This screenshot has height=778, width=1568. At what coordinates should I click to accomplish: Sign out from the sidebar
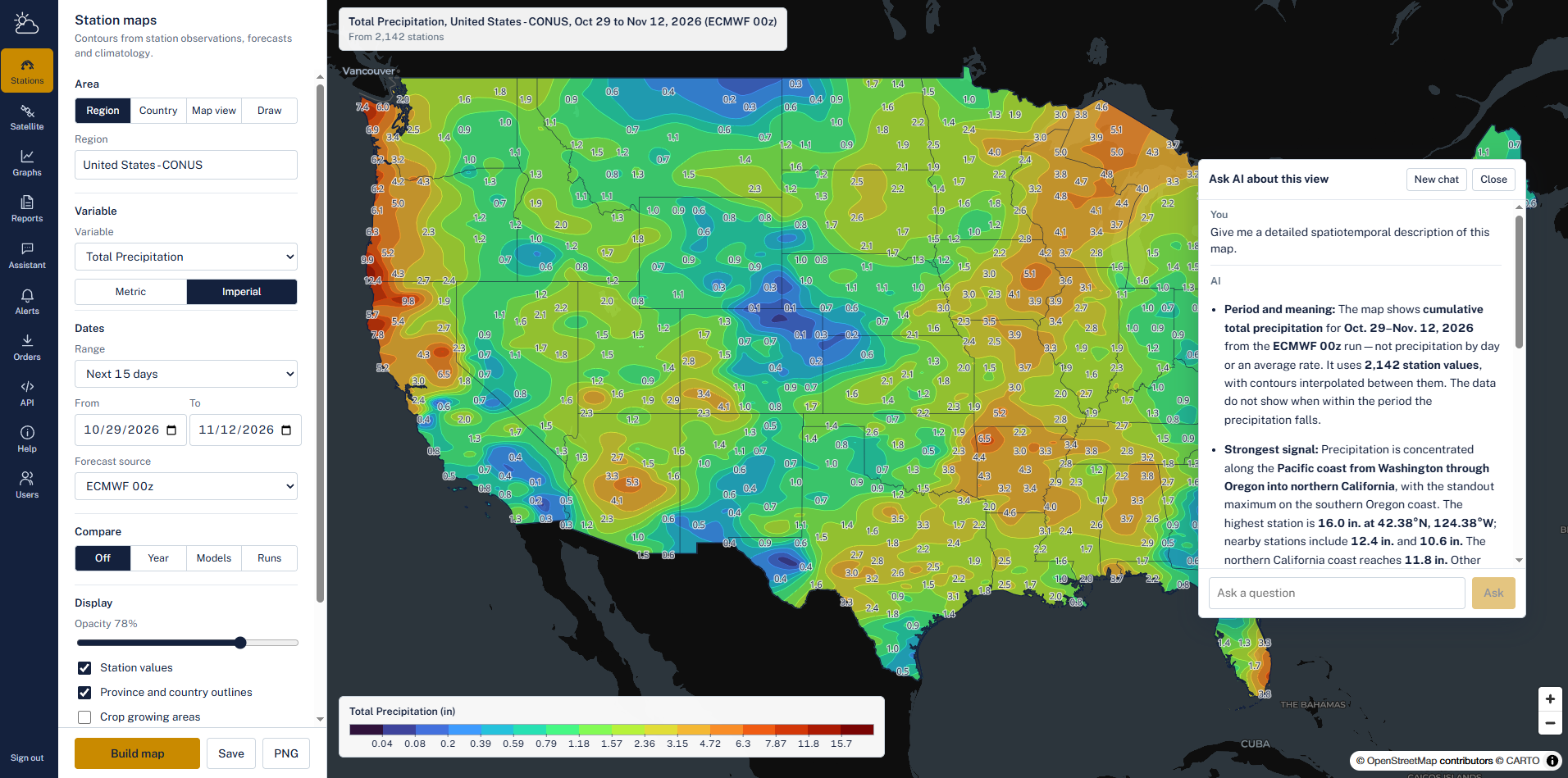coord(27,758)
